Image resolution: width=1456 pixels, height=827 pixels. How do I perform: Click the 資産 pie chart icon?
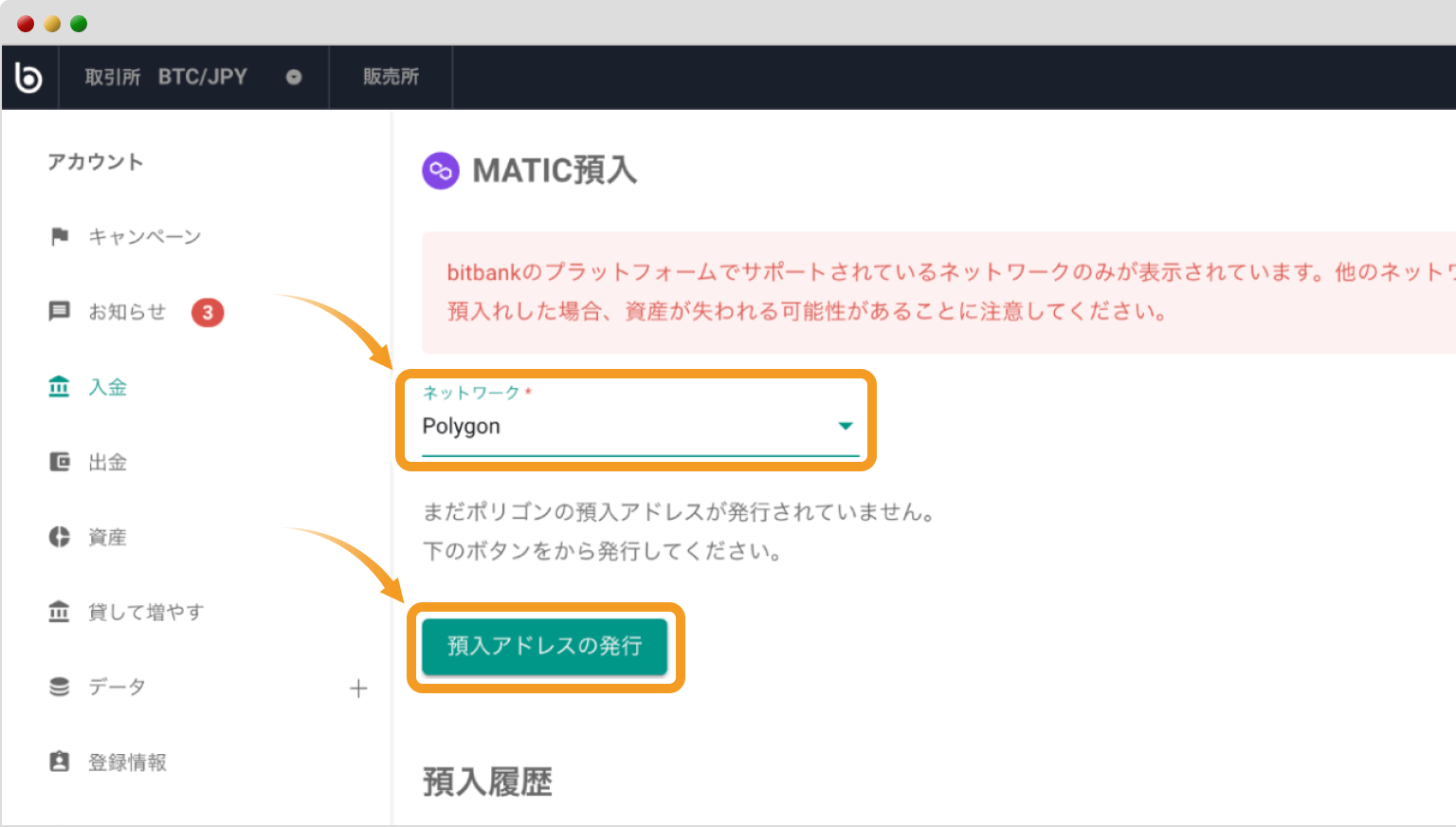coord(60,537)
